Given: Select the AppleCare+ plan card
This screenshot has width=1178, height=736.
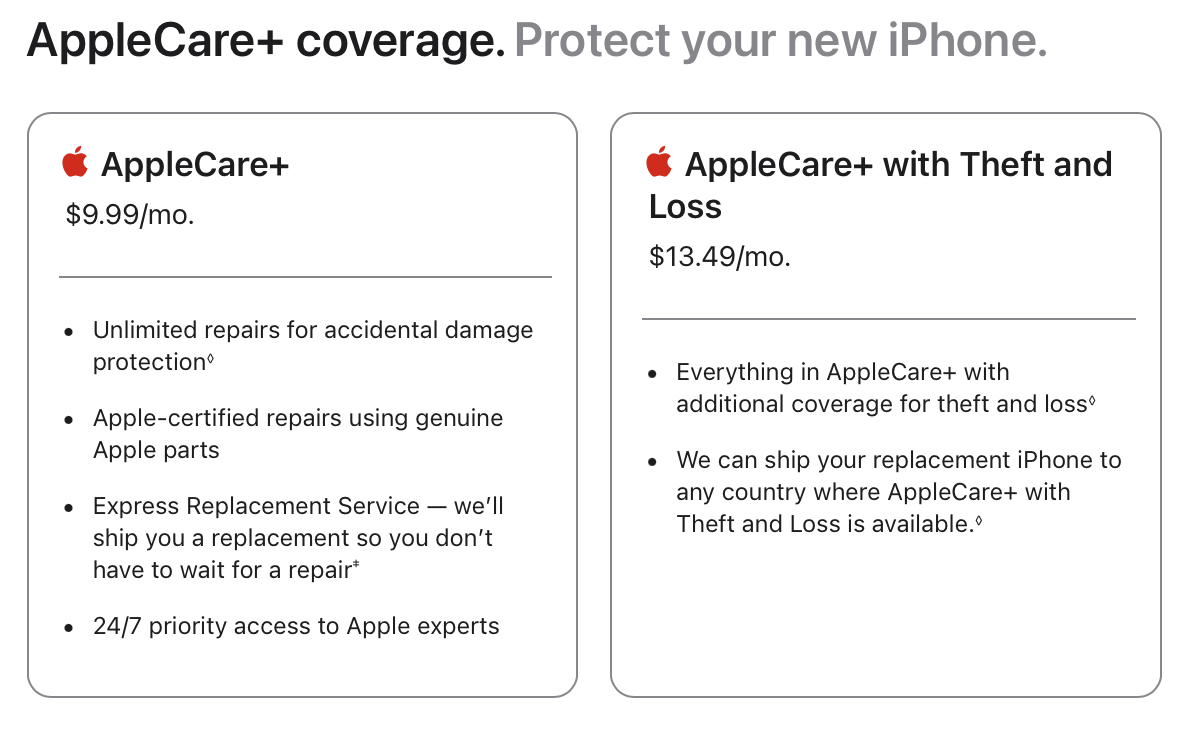Looking at the screenshot, I should coord(302,405).
